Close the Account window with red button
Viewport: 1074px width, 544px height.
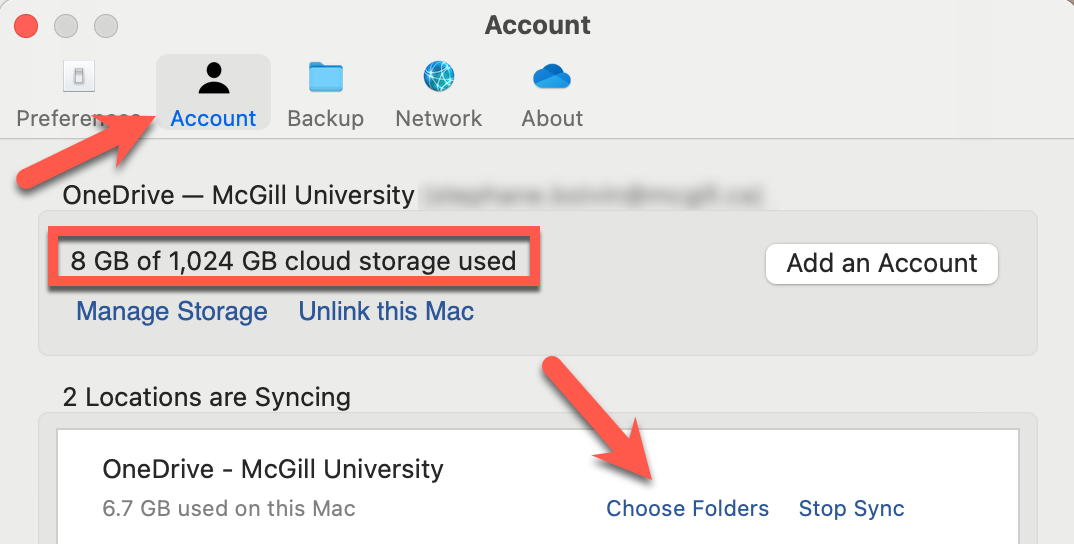[x=26, y=26]
